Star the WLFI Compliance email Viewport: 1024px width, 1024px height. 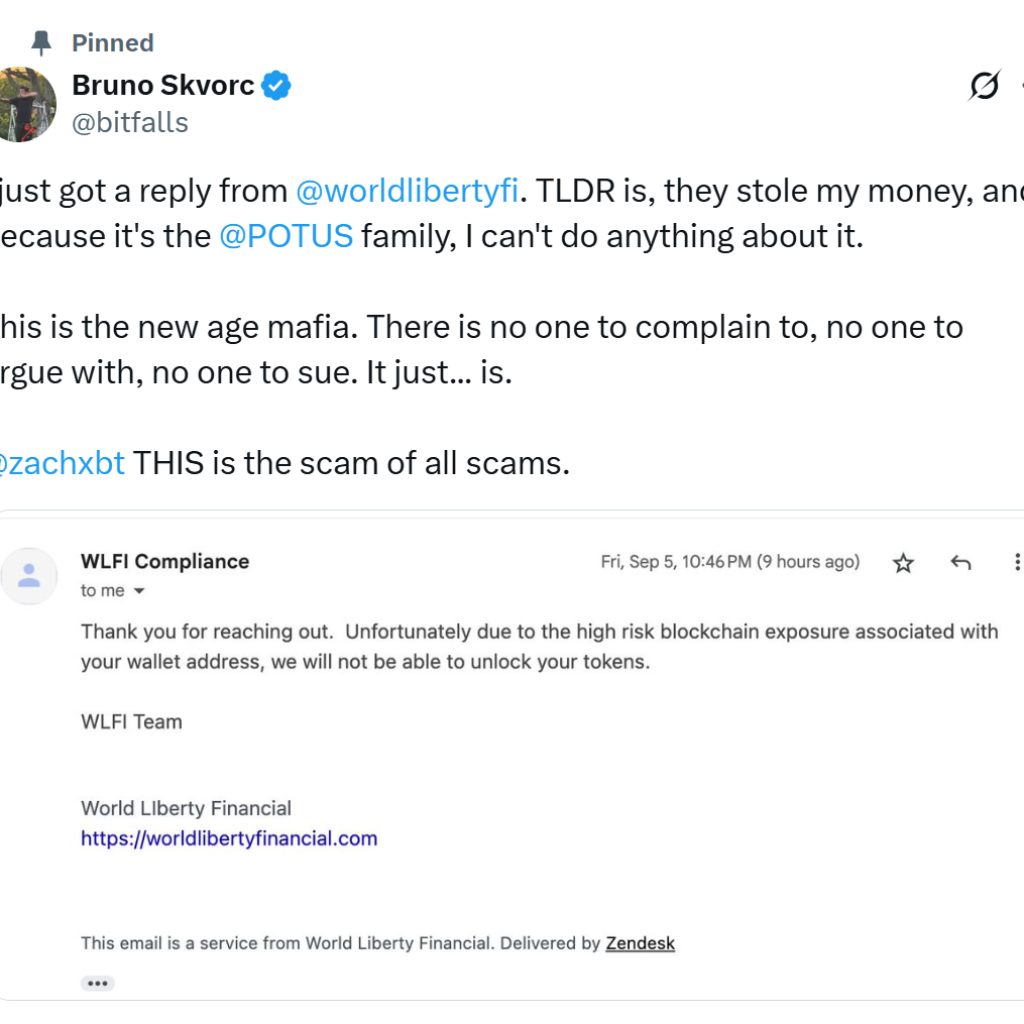[x=903, y=563]
